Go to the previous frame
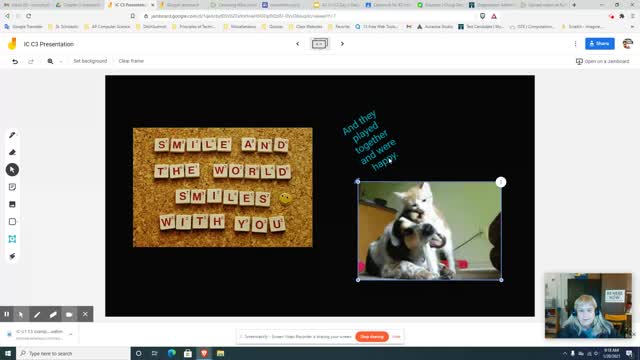This screenshot has height=360, width=640. pos(298,44)
